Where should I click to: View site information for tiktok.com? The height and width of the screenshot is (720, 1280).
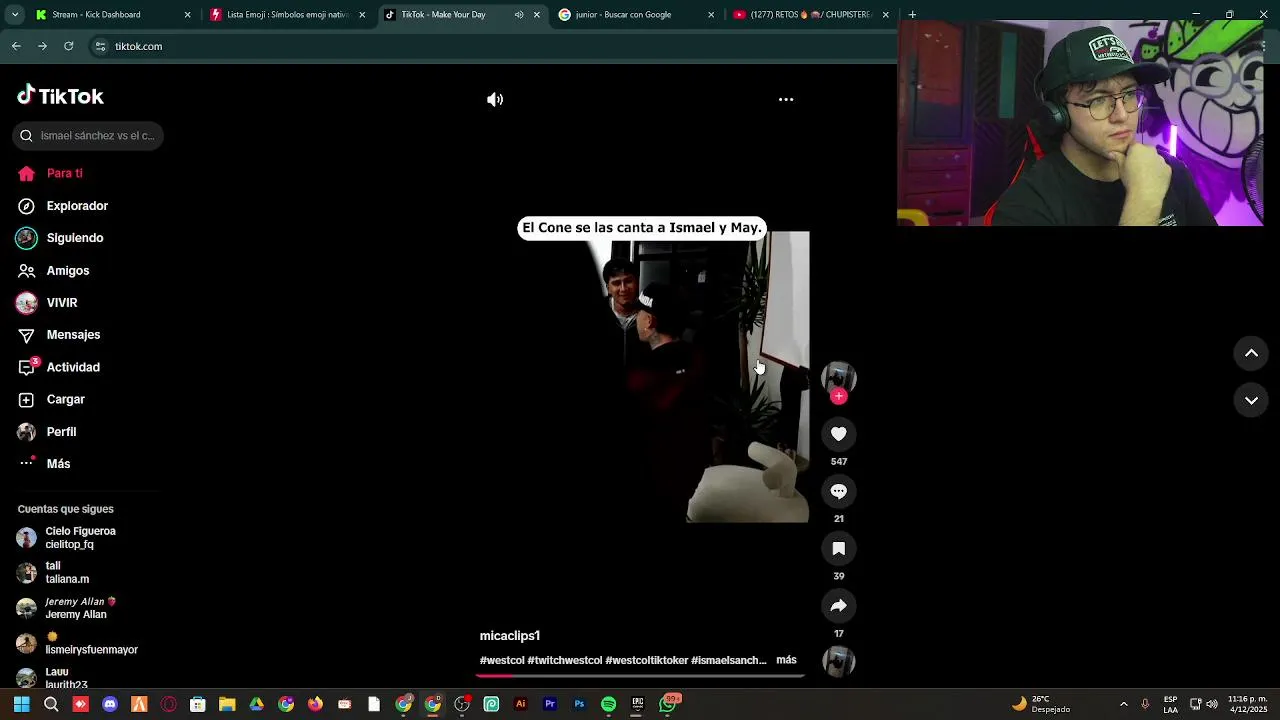point(100,46)
